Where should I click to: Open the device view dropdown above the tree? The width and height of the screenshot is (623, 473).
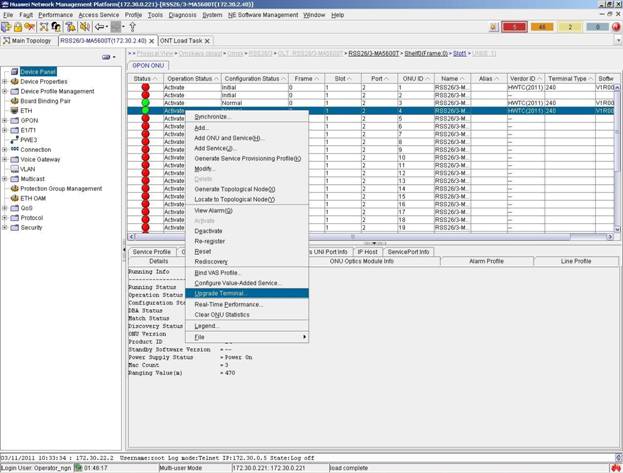tap(108, 57)
